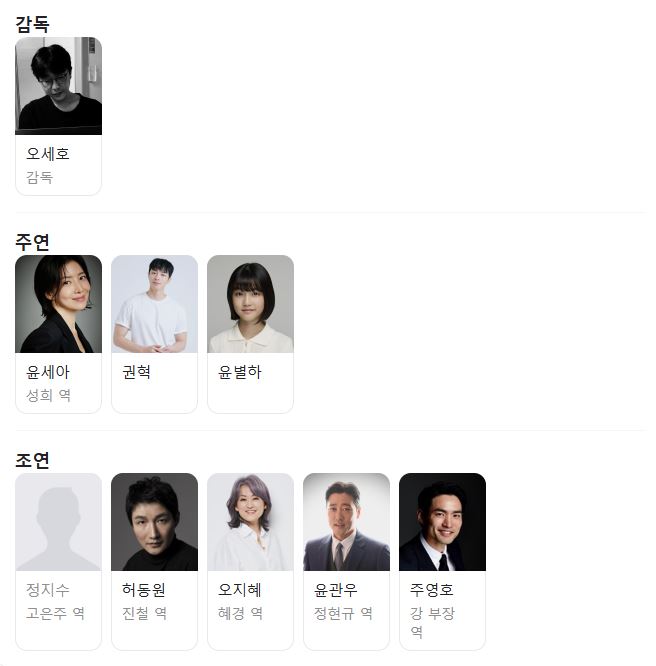Open director 오세호's profile photo
Image resolution: width=656 pixels, height=666 pixels.
pos(59,86)
